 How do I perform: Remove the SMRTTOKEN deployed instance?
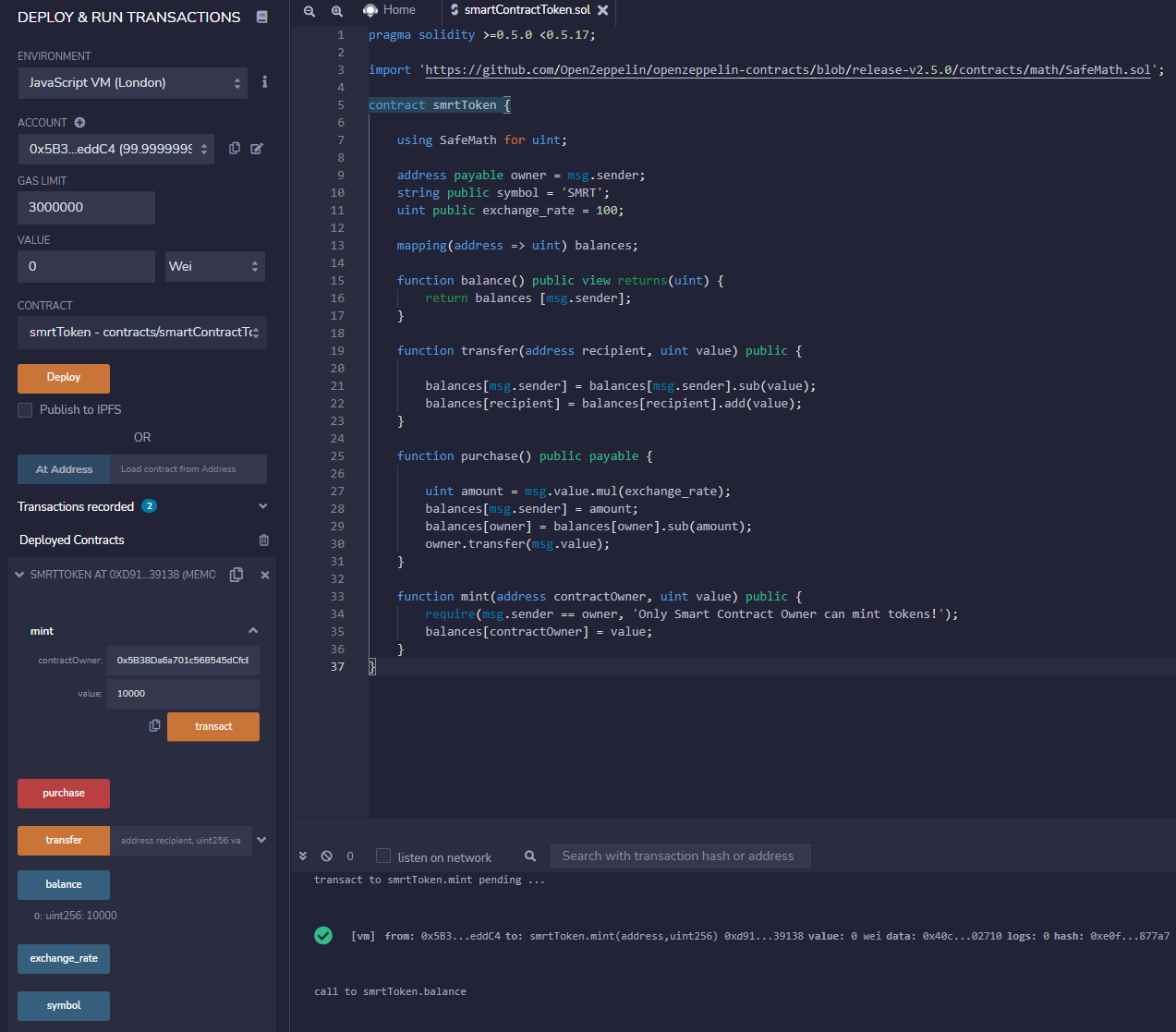(265, 575)
